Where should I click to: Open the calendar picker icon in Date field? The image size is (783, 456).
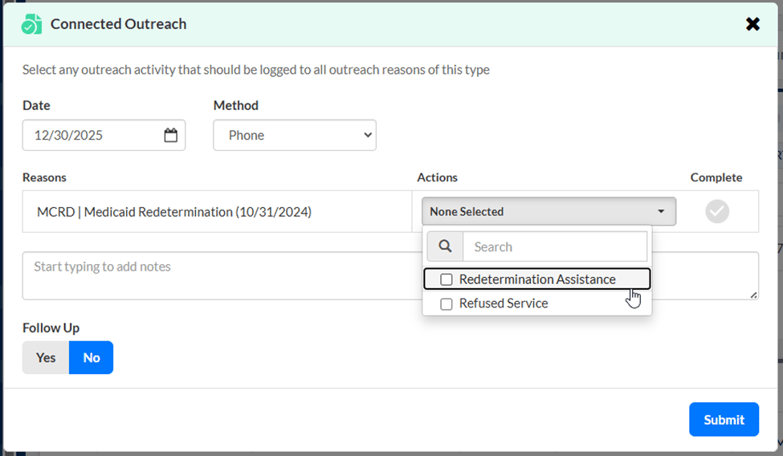[170, 135]
